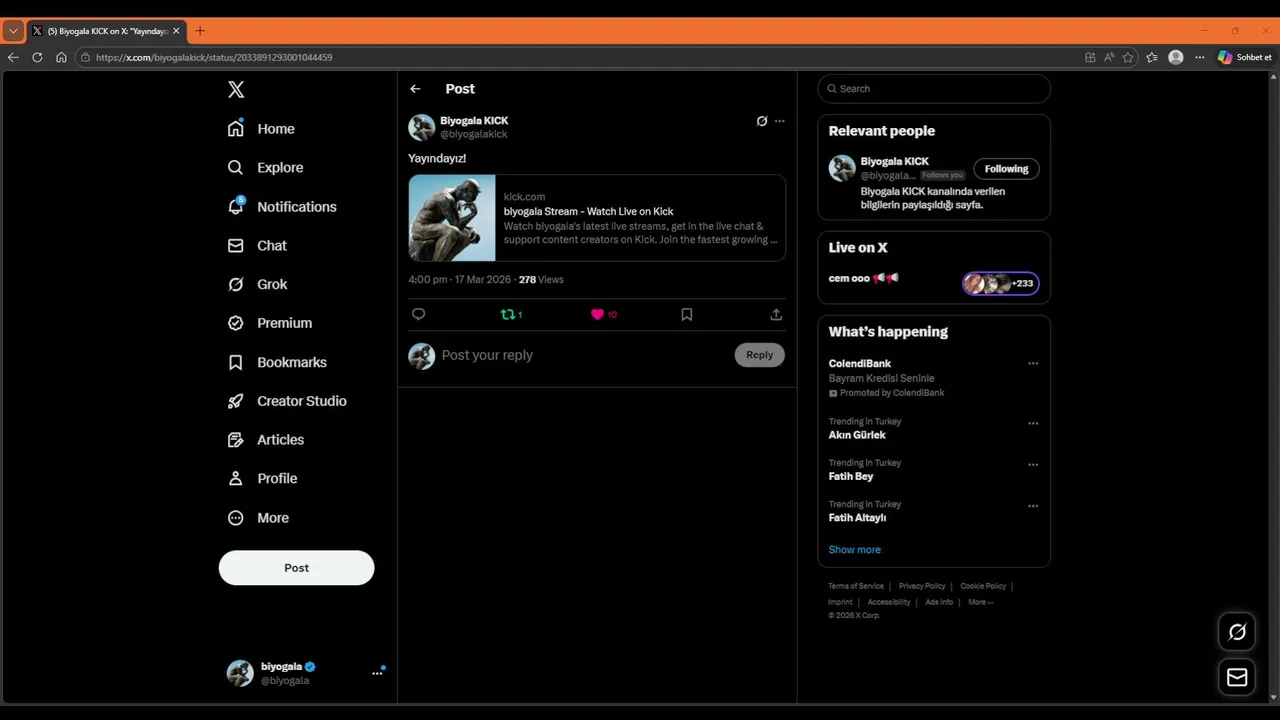Open browser profile avatar icon
This screenshot has height=720, width=1280.
(1176, 57)
